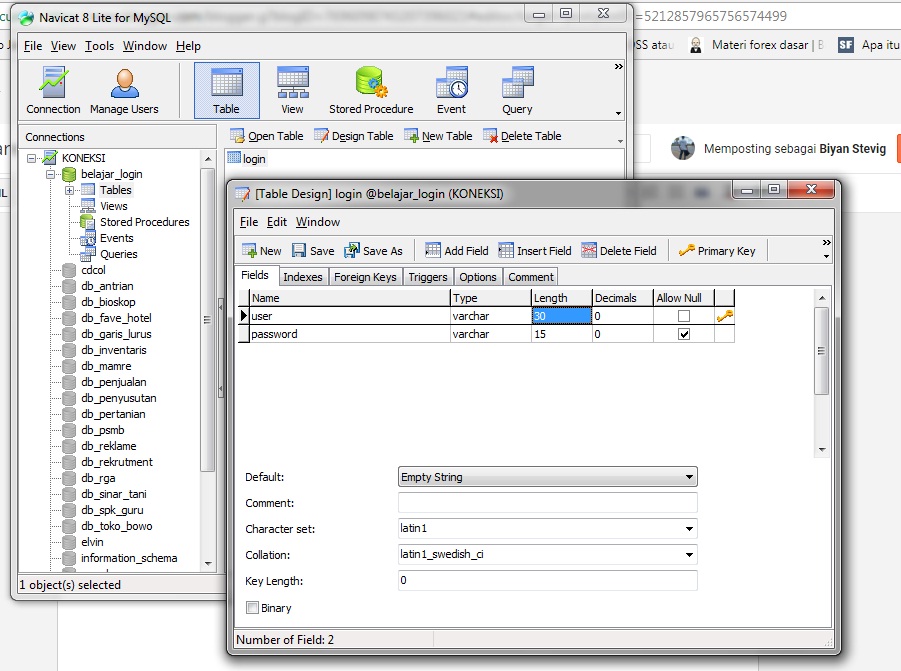Select the login table in object list
Image resolution: width=901 pixels, height=671 pixels.
[247, 159]
